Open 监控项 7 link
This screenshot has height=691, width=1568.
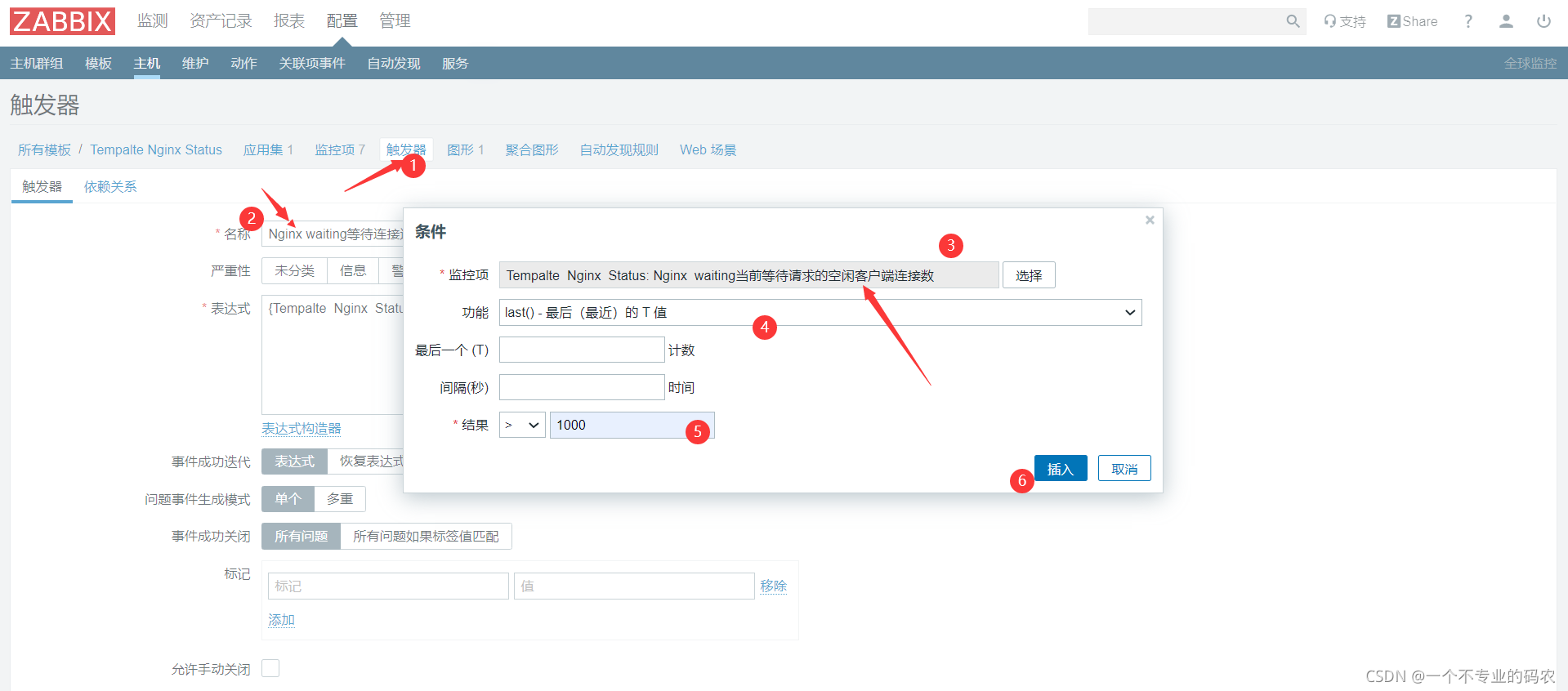click(x=340, y=149)
